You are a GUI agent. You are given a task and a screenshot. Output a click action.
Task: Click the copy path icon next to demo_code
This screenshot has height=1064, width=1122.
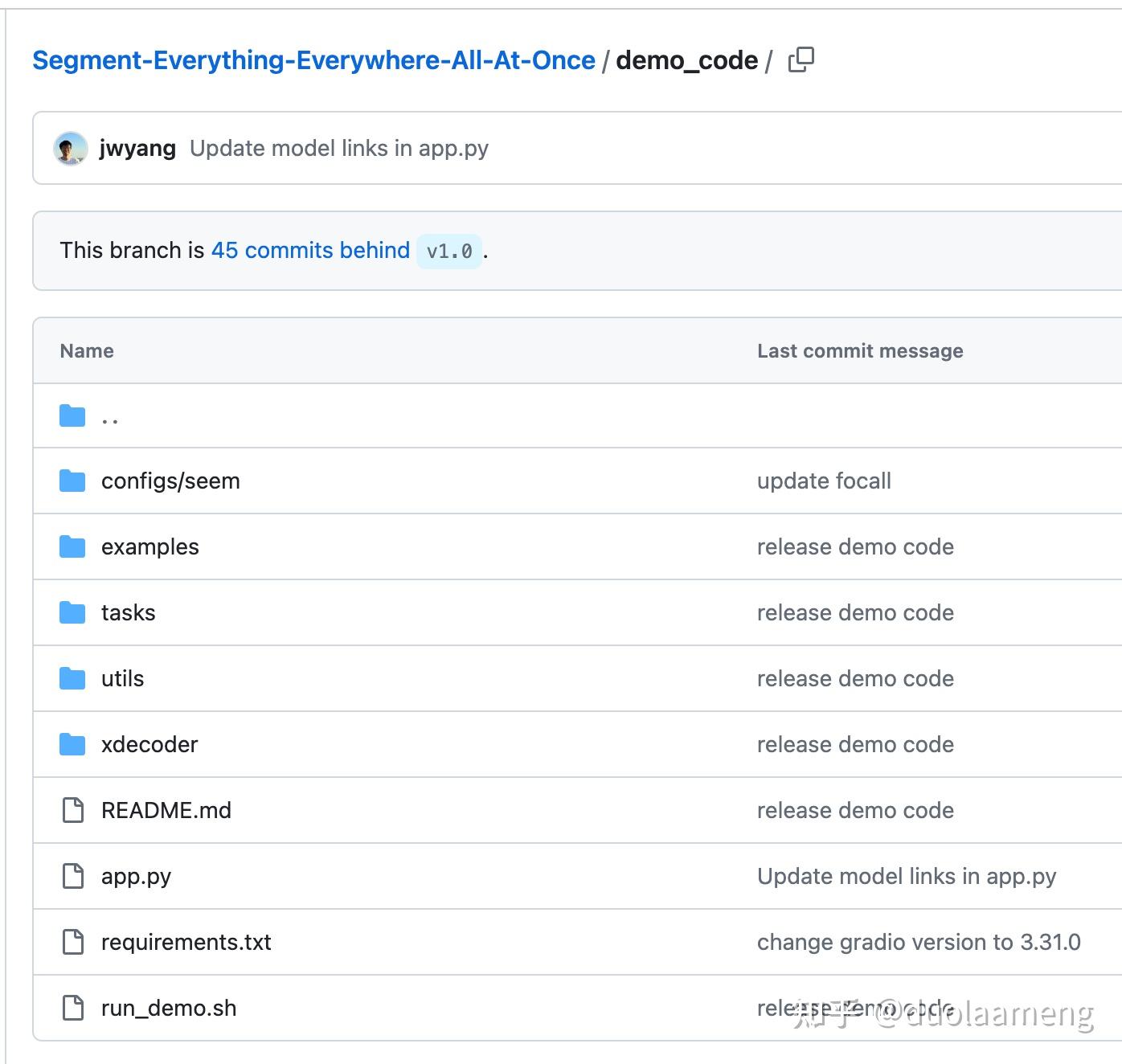pyautogui.click(x=801, y=59)
